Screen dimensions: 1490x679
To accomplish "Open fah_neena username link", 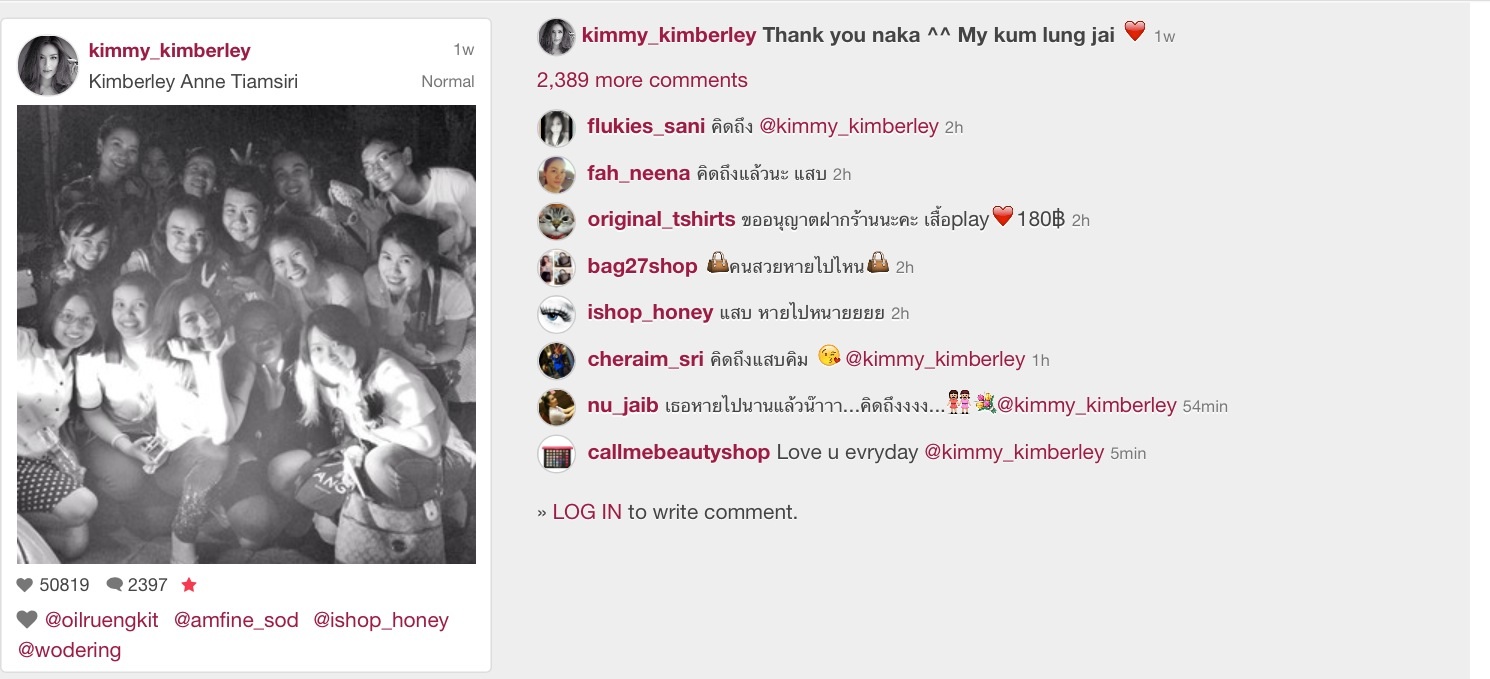I will 639,173.
